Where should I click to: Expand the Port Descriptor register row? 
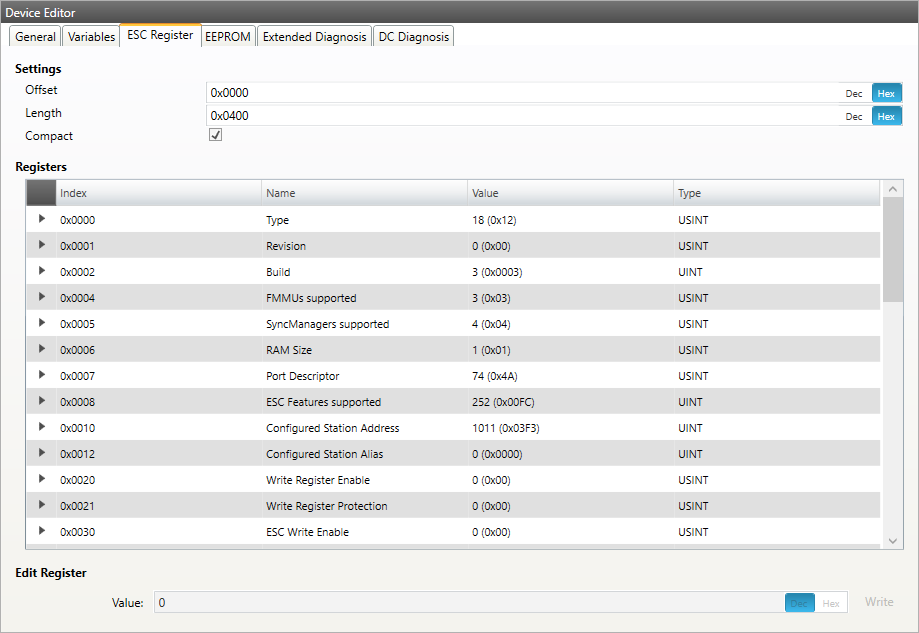pos(42,375)
